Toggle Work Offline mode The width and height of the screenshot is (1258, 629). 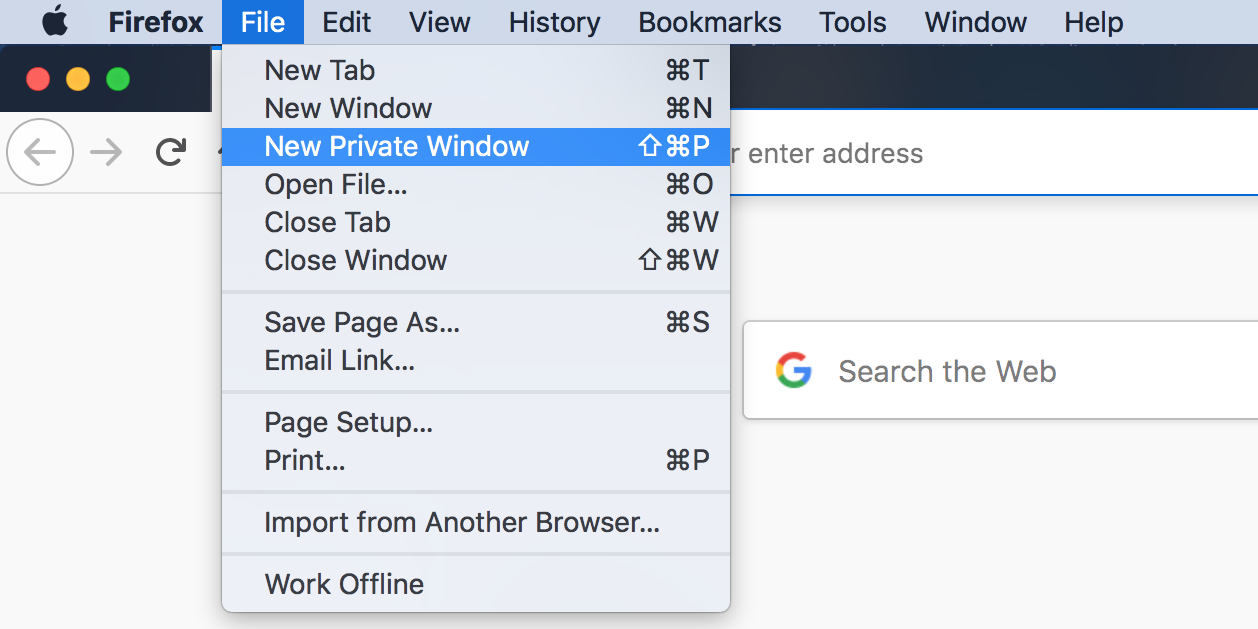pos(476,584)
